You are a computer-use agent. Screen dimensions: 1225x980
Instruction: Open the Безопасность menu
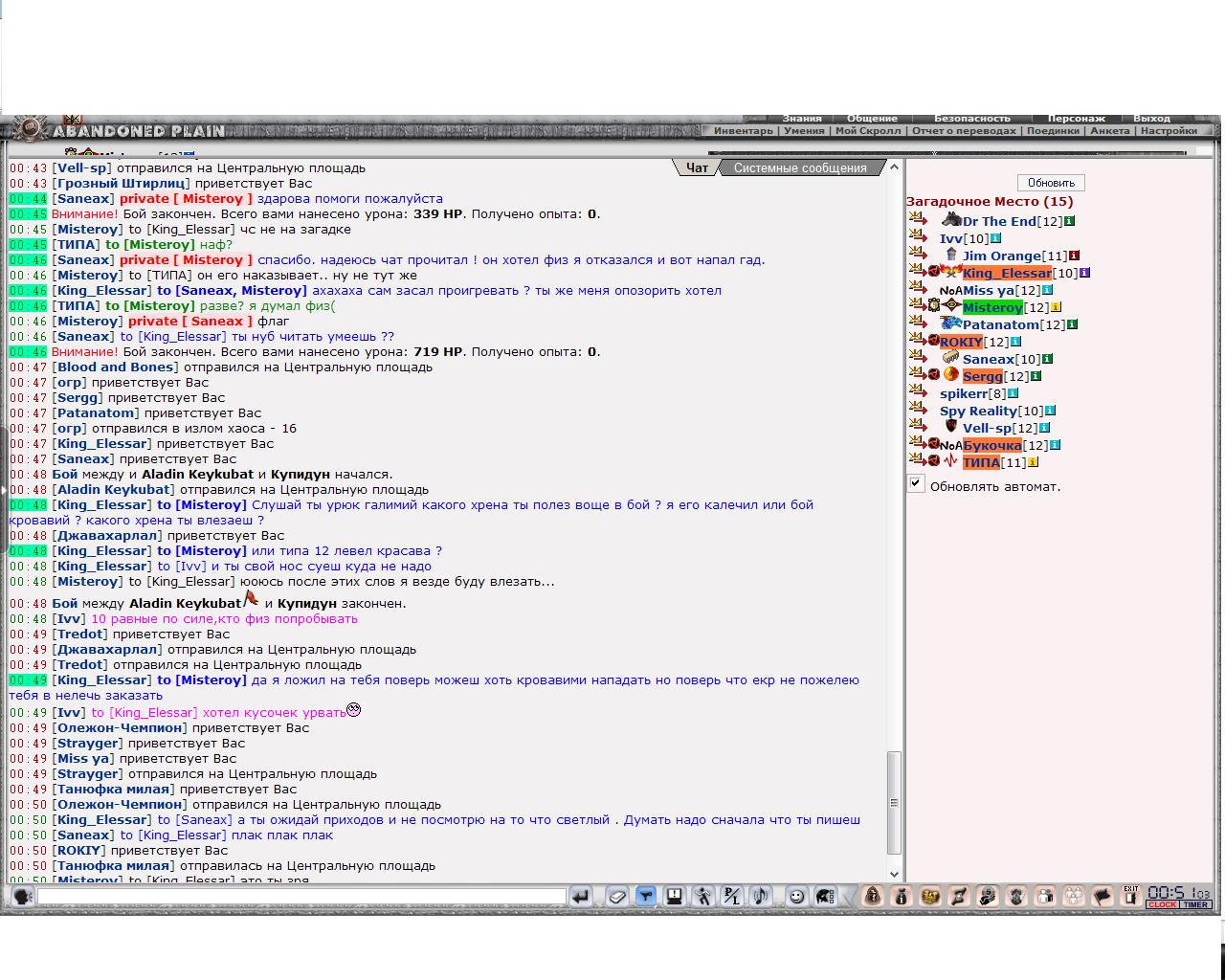click(972, 119)
